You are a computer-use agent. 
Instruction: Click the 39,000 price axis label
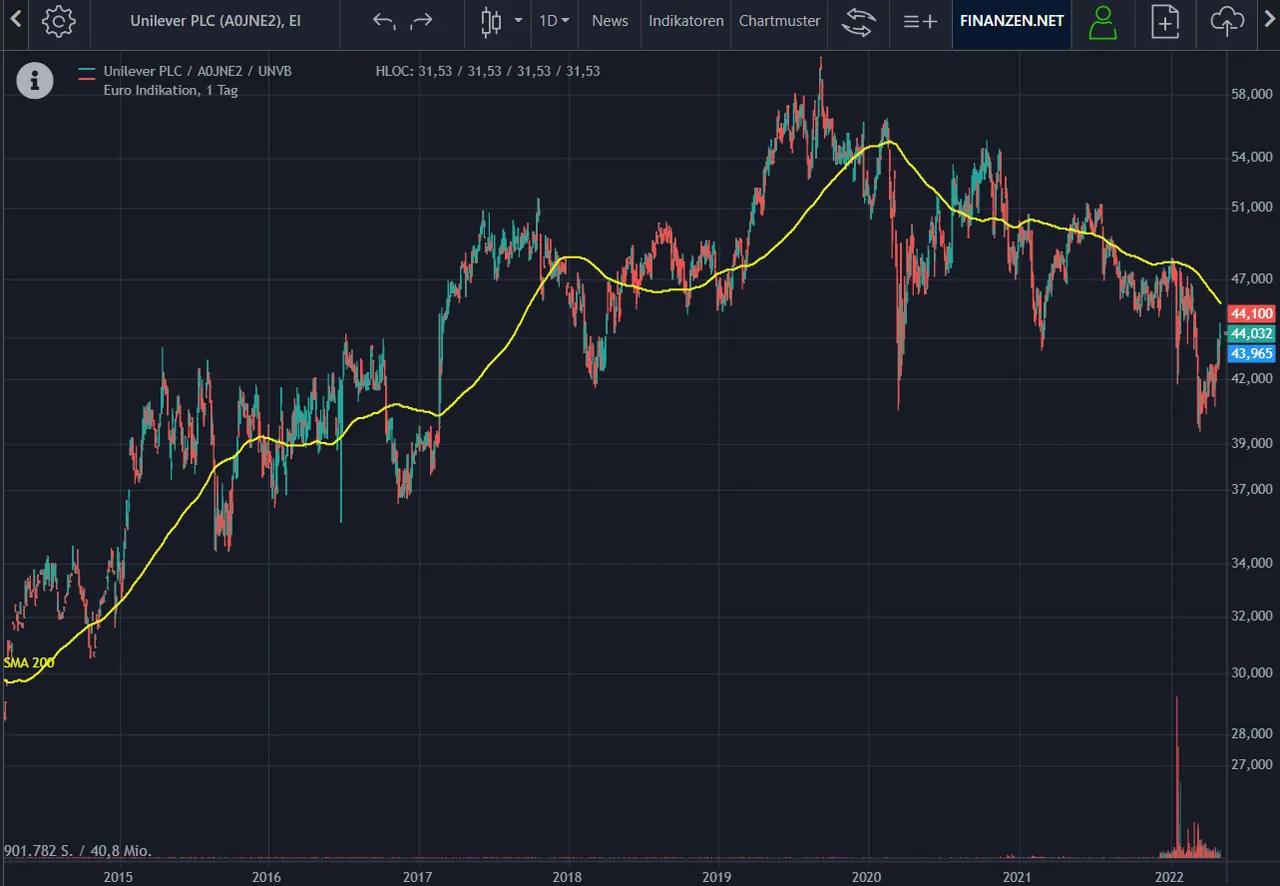click(x=1251, y=443)
